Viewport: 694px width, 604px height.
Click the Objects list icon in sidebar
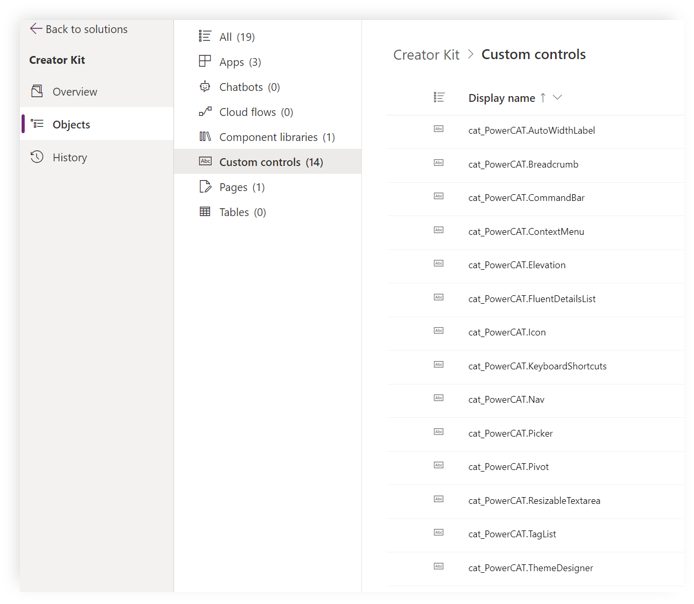[37, 124]
